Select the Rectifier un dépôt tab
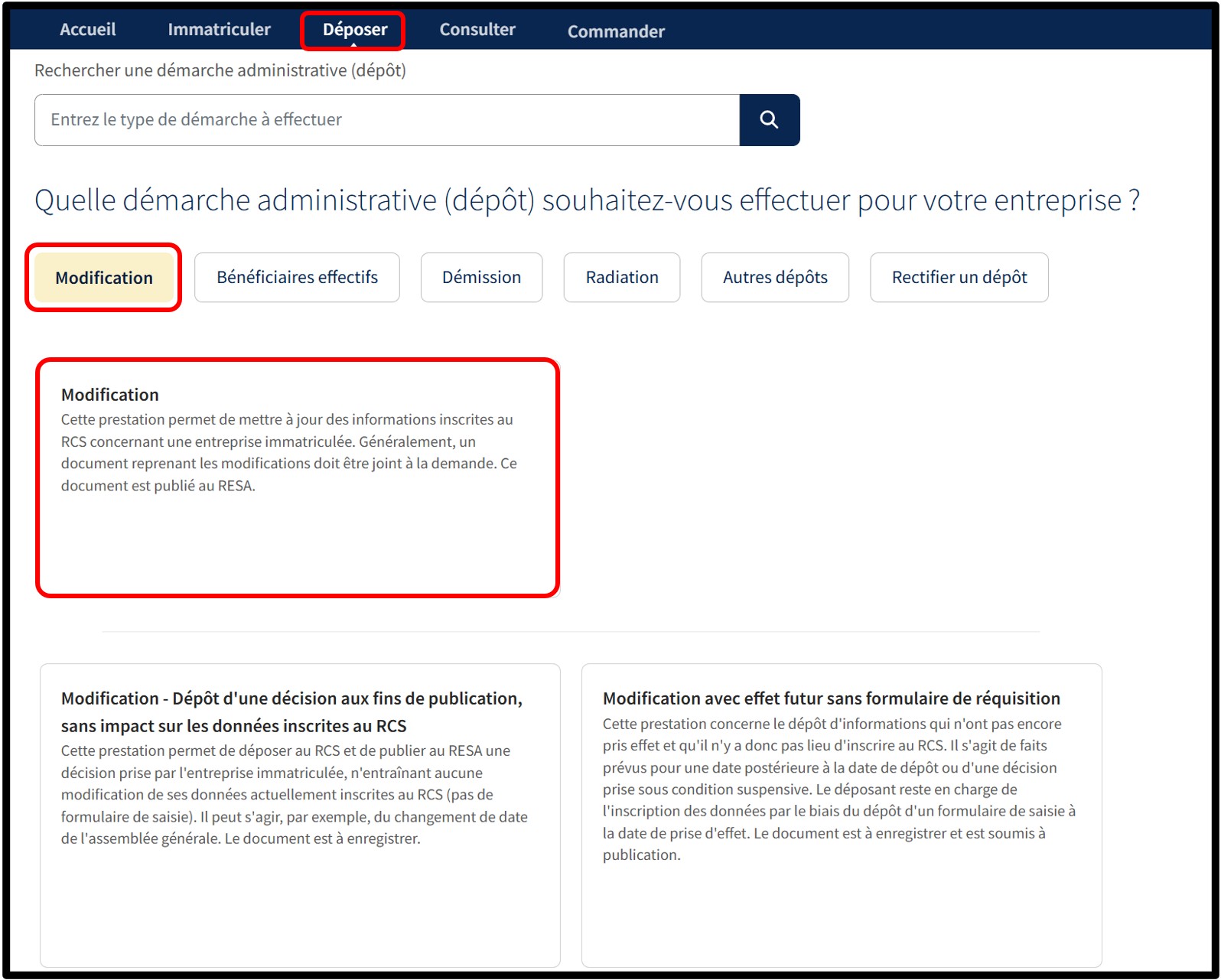The image size is (1221, 980). pyautogui.click(x=959, y=278)
